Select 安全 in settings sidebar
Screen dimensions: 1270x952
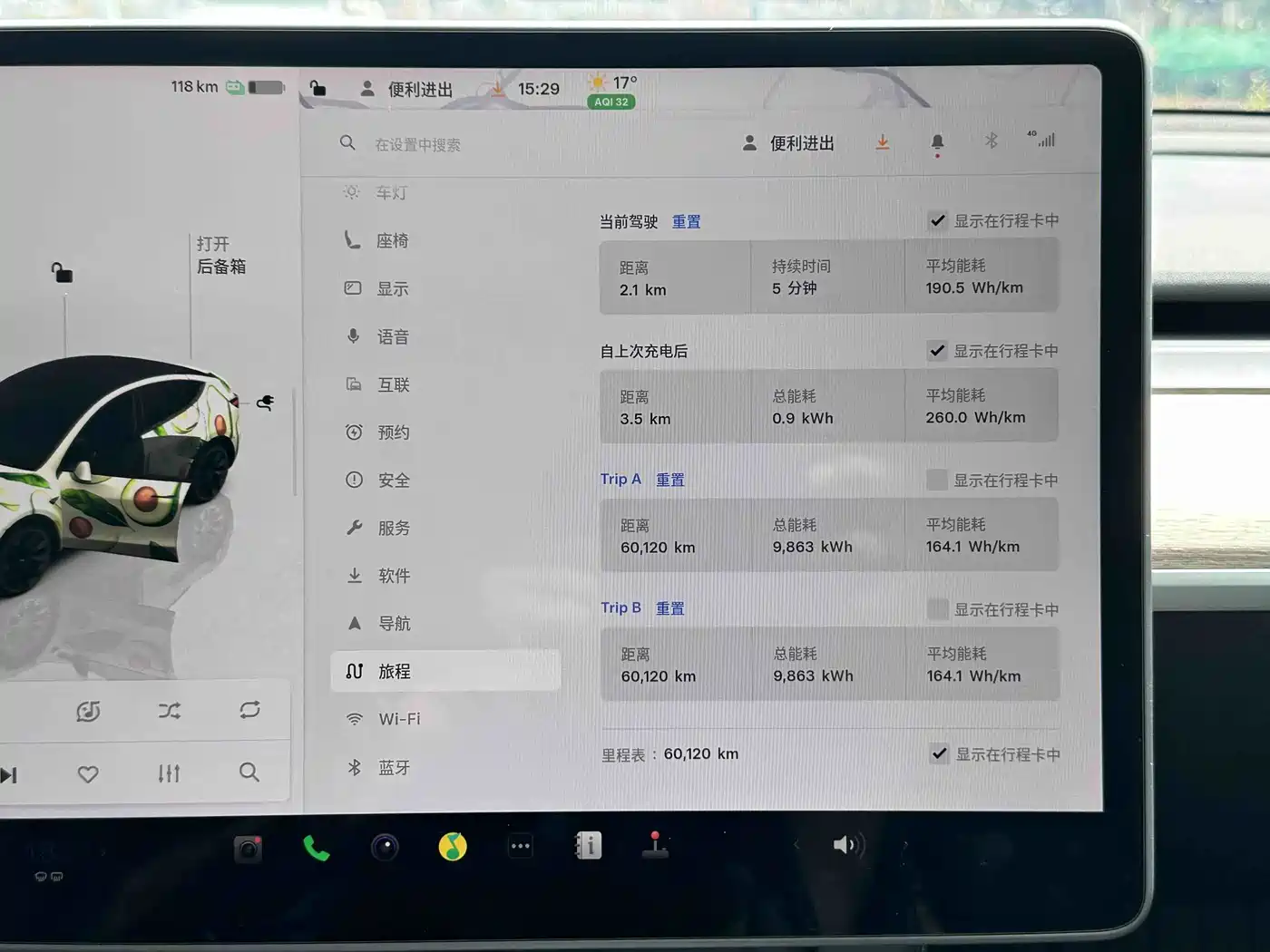393,481
